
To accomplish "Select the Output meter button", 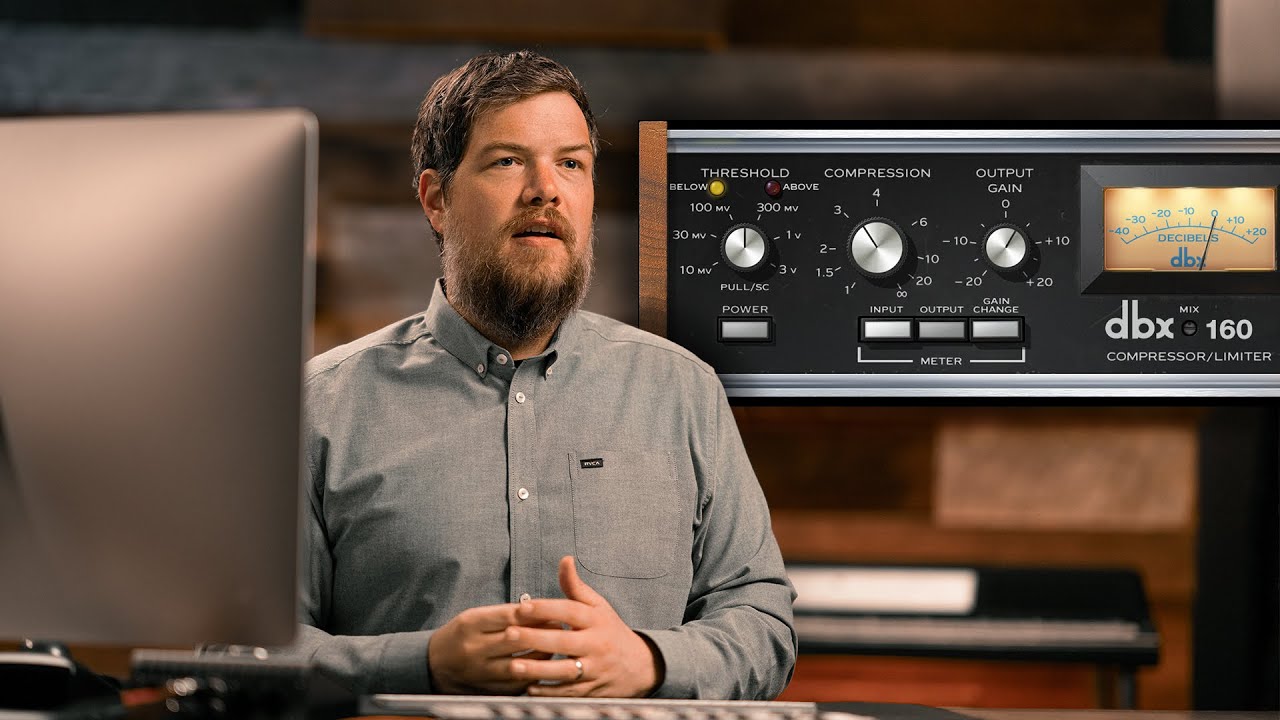I will (942, 329).
